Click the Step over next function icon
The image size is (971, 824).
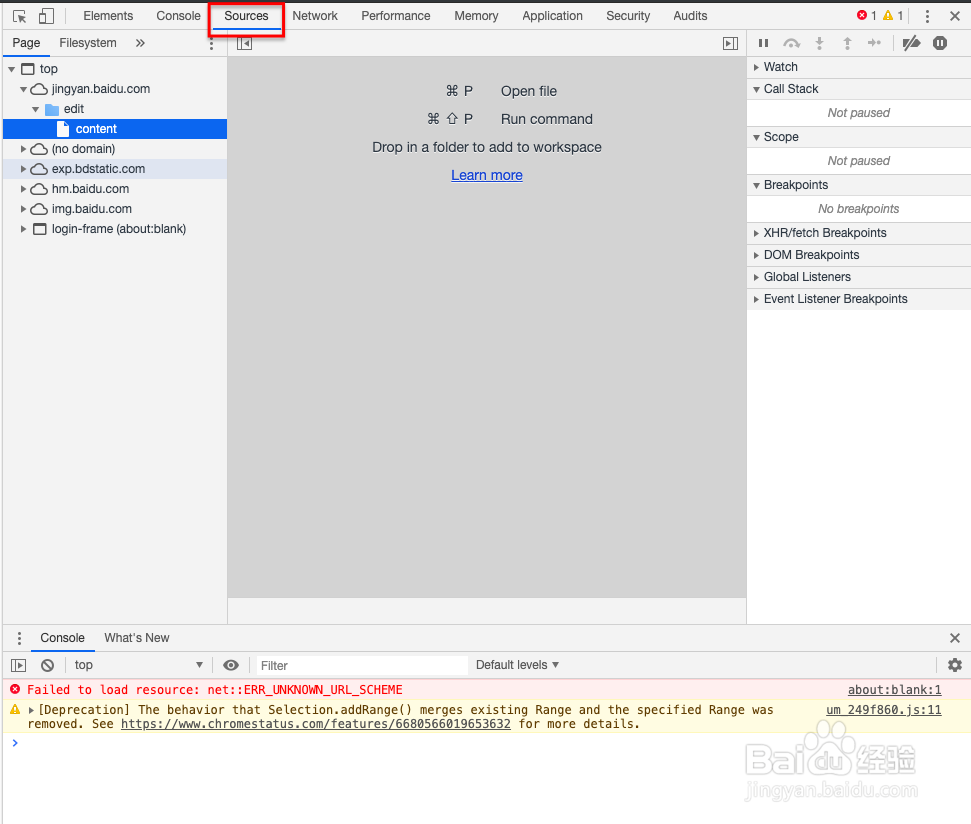coord(791,43)
